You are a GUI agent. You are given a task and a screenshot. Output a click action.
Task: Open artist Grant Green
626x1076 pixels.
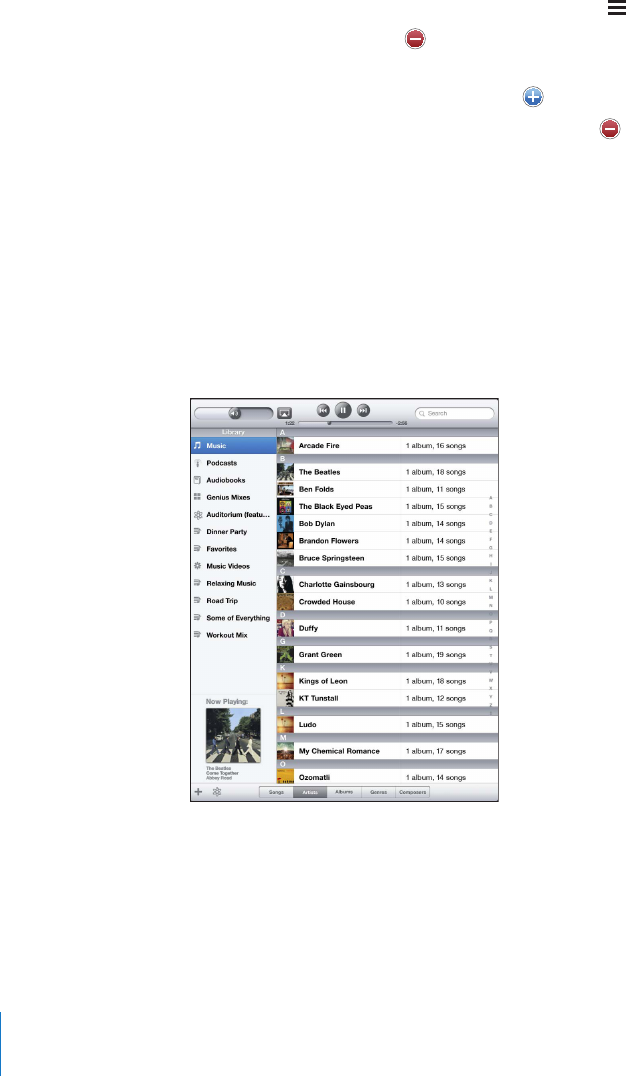[387, 655]
